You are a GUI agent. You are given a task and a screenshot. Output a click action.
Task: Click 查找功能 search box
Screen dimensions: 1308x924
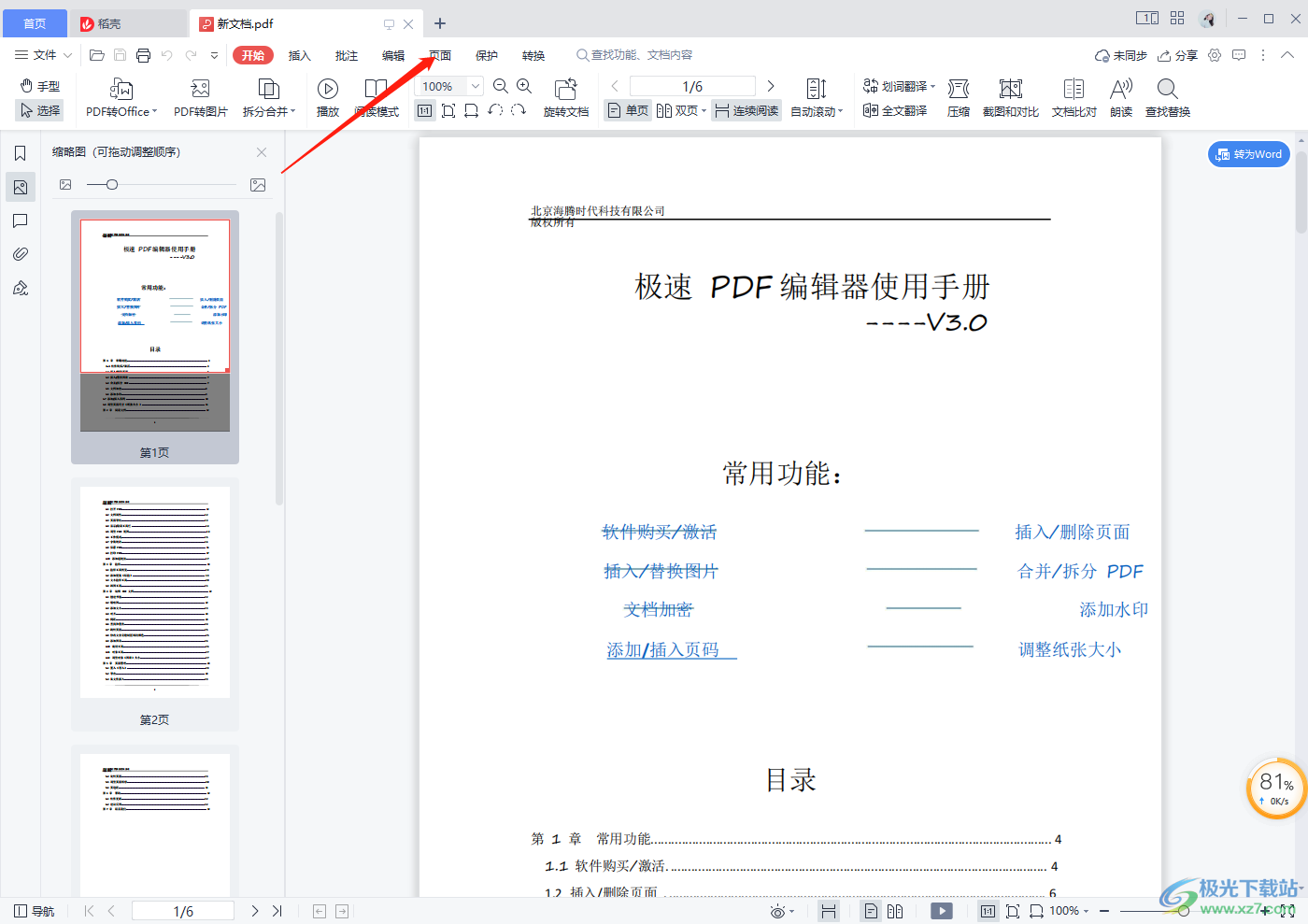635,55
